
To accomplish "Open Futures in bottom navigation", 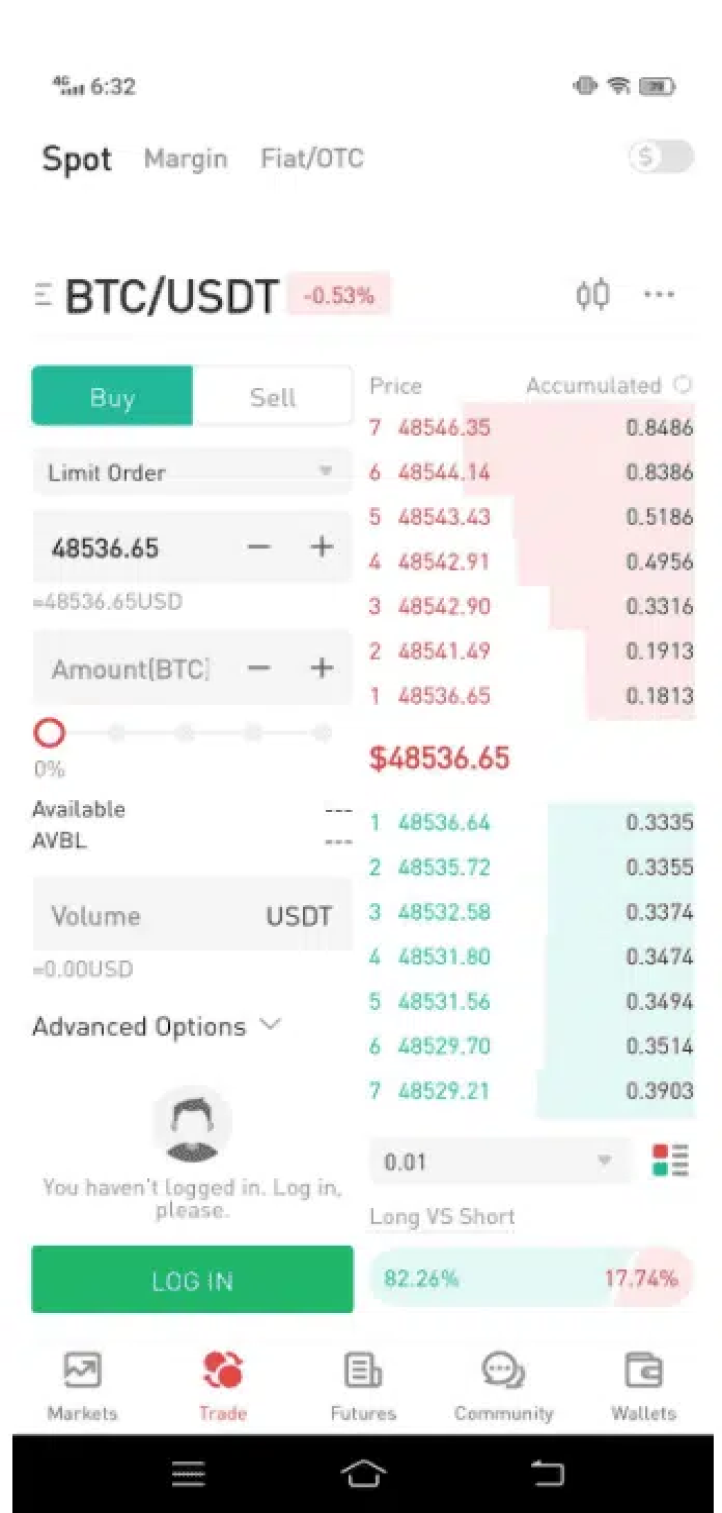I will click(x=363, y=1386).
